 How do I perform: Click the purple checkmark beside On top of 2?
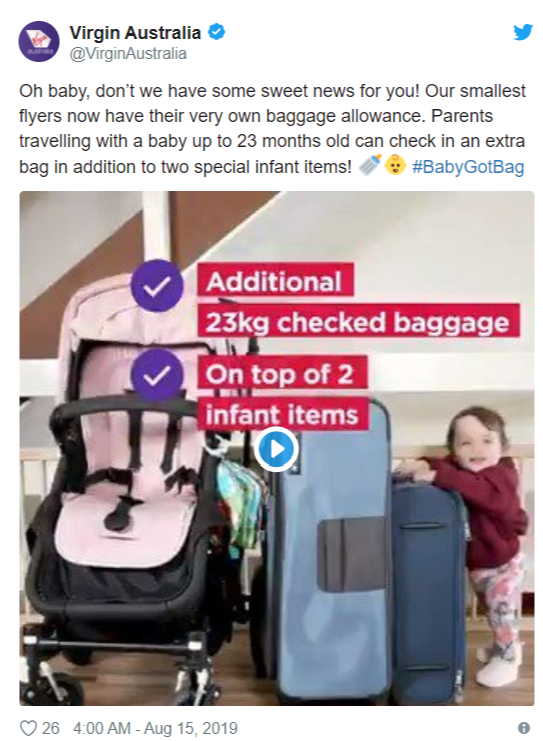[157, 376]
